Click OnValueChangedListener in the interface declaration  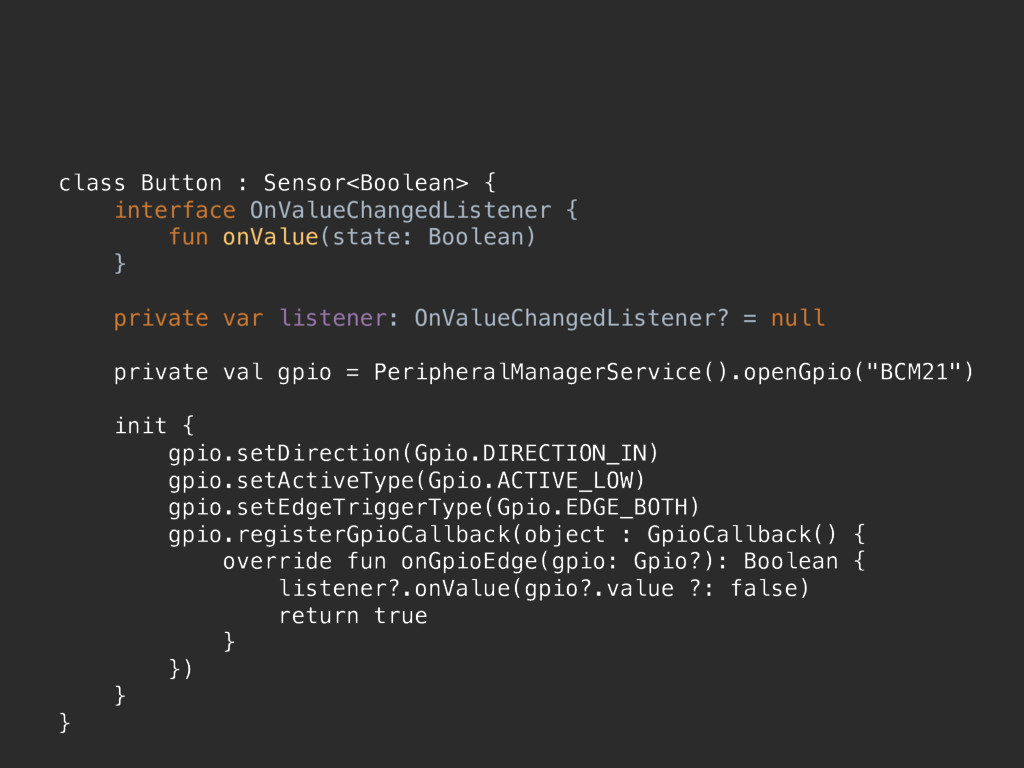point(400,210)
